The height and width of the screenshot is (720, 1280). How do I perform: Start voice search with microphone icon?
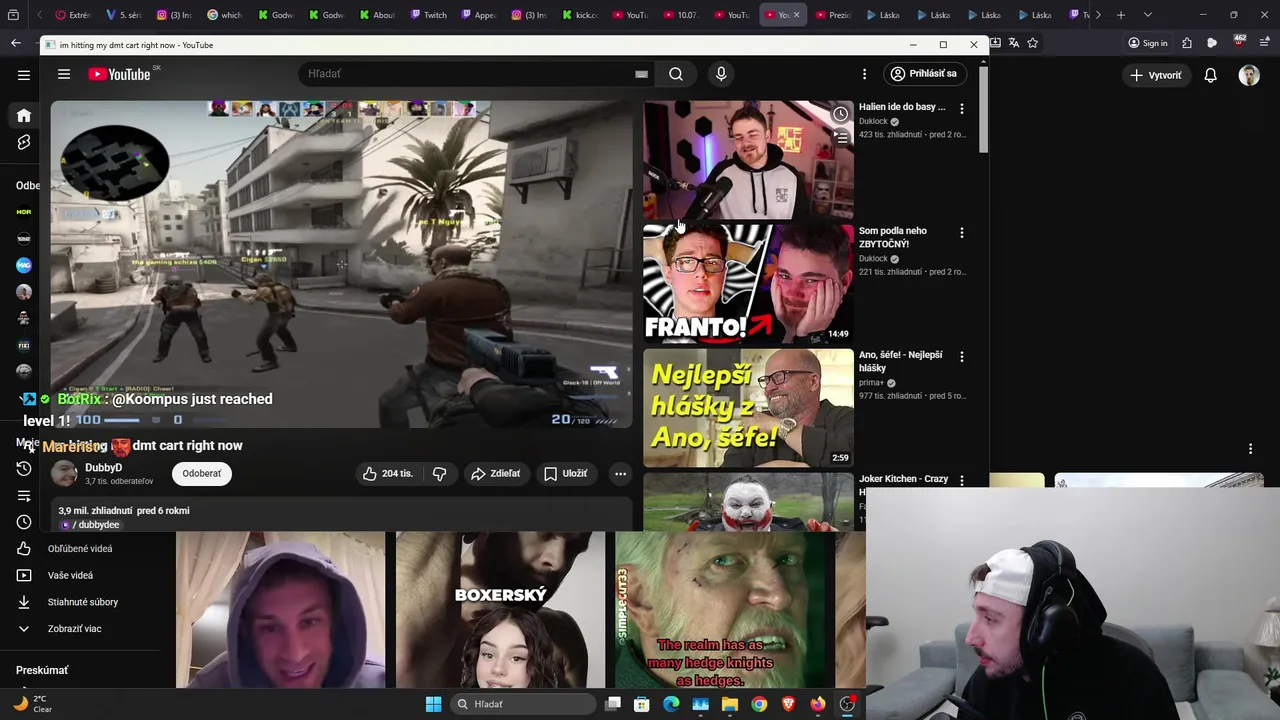pos(721,74)
